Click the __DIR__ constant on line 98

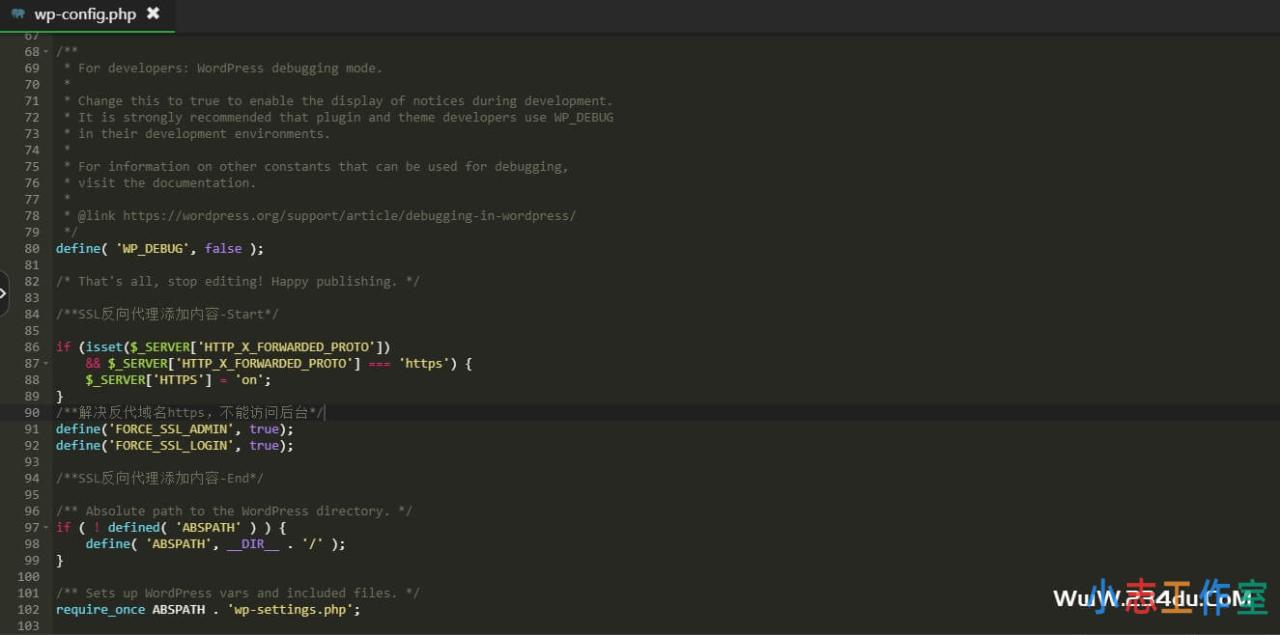[x=252, y=544]
